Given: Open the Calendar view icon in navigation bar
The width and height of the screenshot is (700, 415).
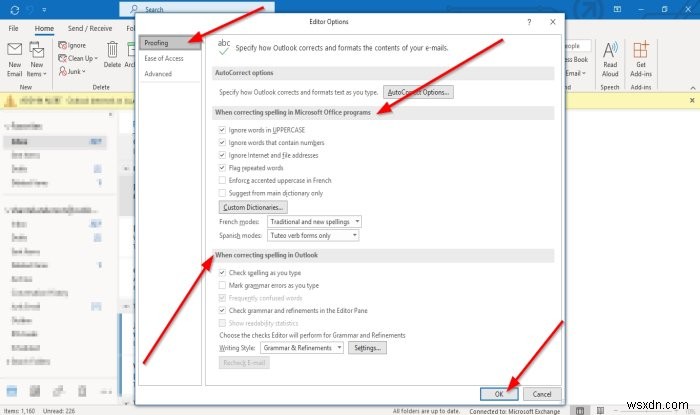Looking at the screenshot, I should coord(35,391).
